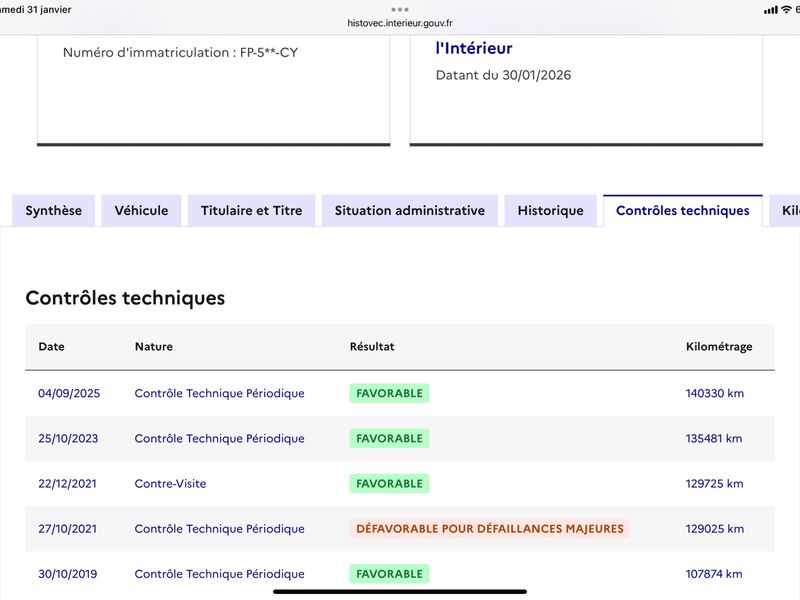
Task: Open the Véhicule tab
Action: 141,211
